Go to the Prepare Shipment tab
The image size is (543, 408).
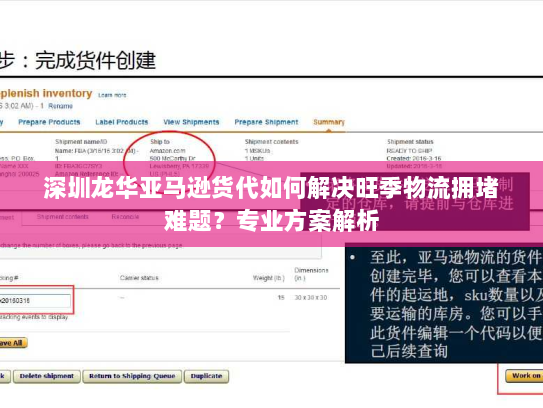point(266,122)
